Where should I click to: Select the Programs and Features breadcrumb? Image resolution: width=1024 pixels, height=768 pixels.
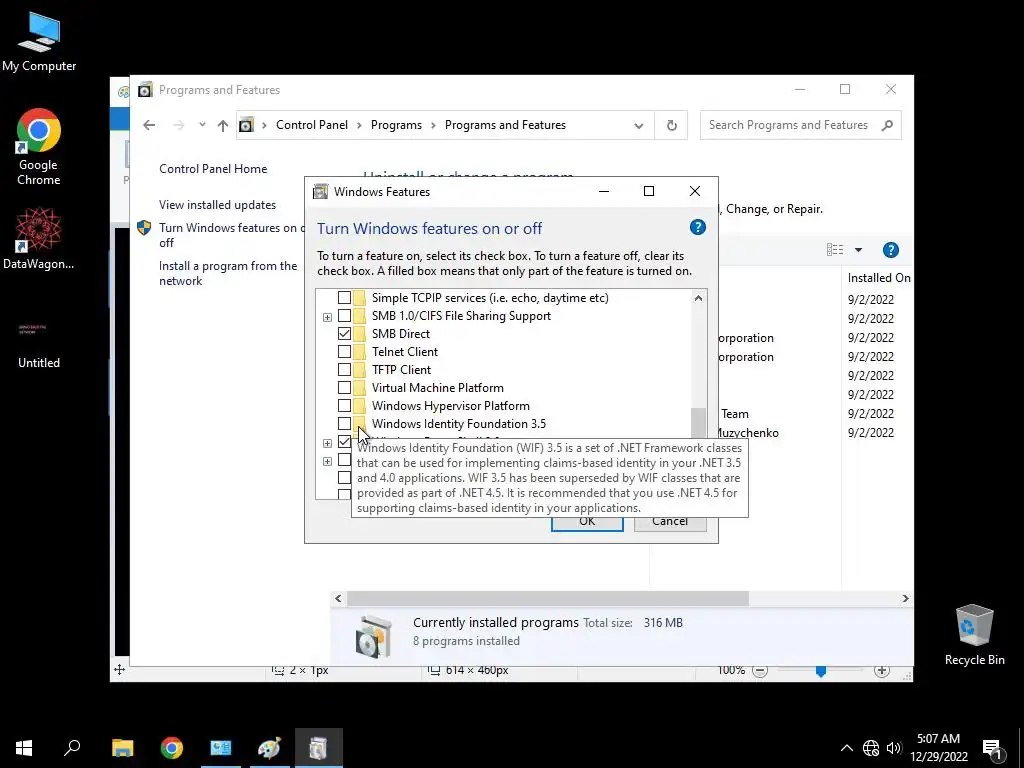coord(505,125)
